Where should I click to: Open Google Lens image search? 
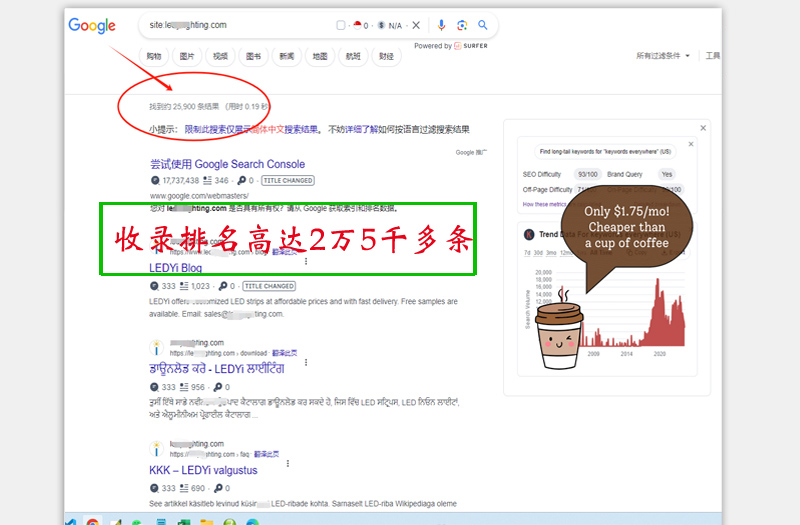point(462,25)
